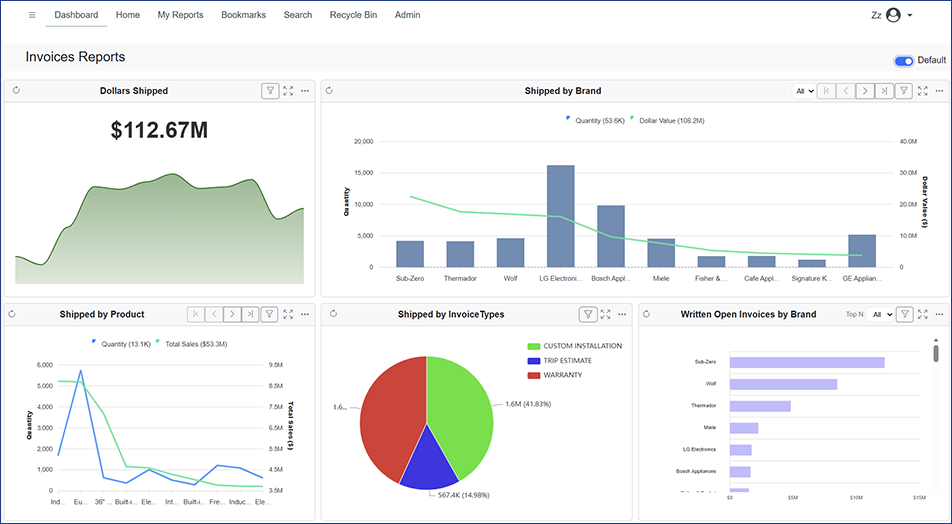Jump to last page in Shipped by Product
This screenshot has width=952, height=524.
(250, 314)
